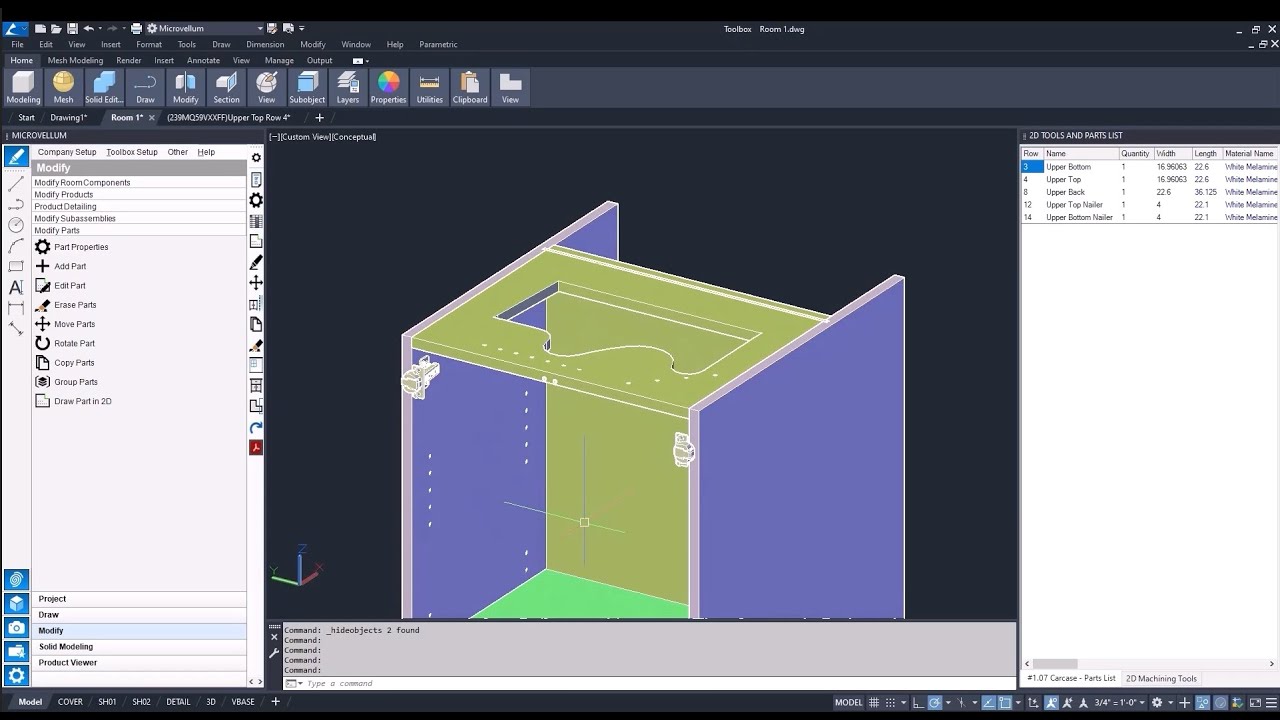This screenshot has width=1280, height=720.
Task: Open the object snap settings dropdown arrow
Action: [1018, 702]
